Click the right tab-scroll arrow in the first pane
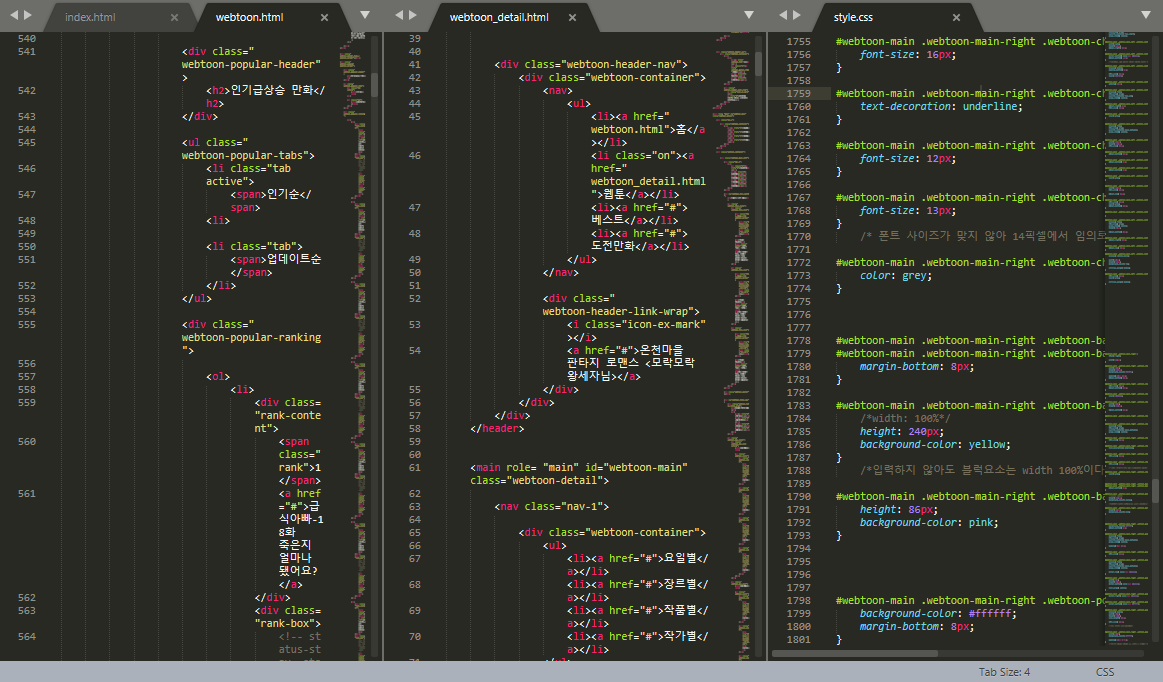Image resolution: width=1163 pixels, height=682 pixels. pyautogui.click(x=27, y=15)
